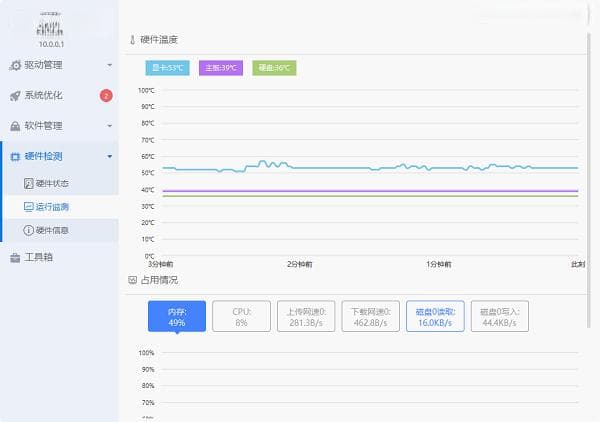Toggle the purple 主板:39℃ legend tag
Image resolution: width=600 pixels, height=422 pixels.
coord(221,68)
